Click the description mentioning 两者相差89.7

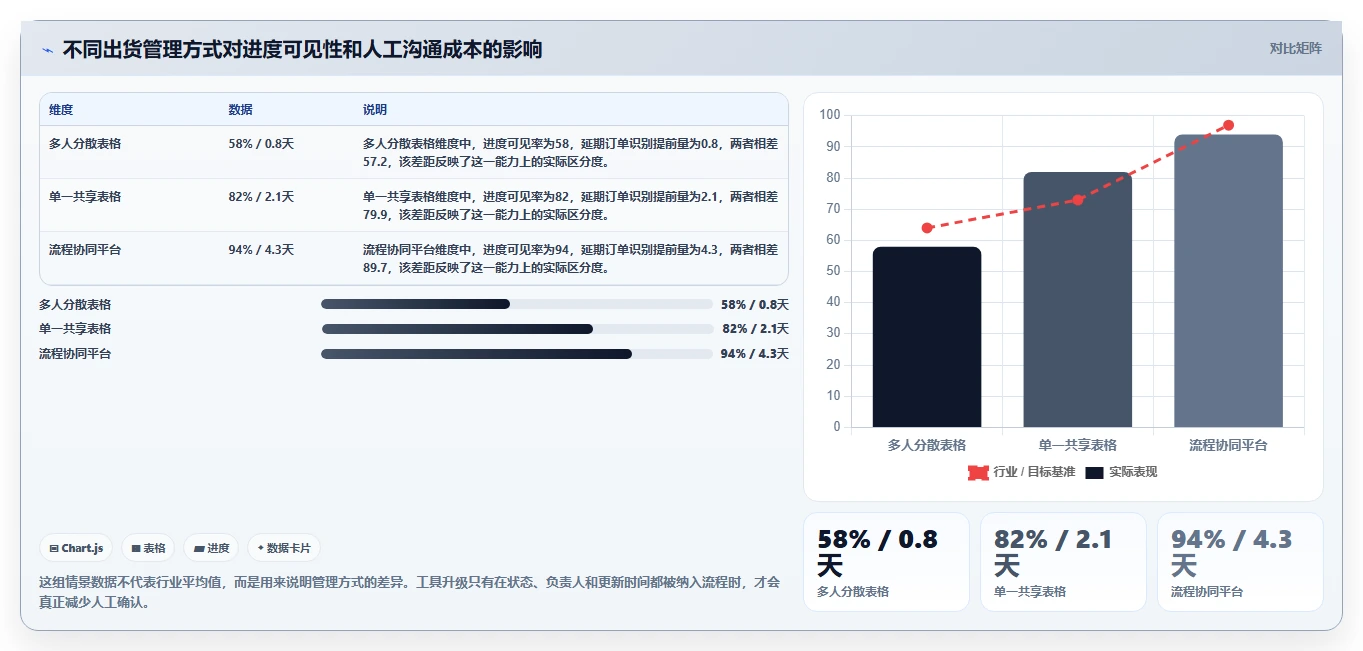pos(570,258)
